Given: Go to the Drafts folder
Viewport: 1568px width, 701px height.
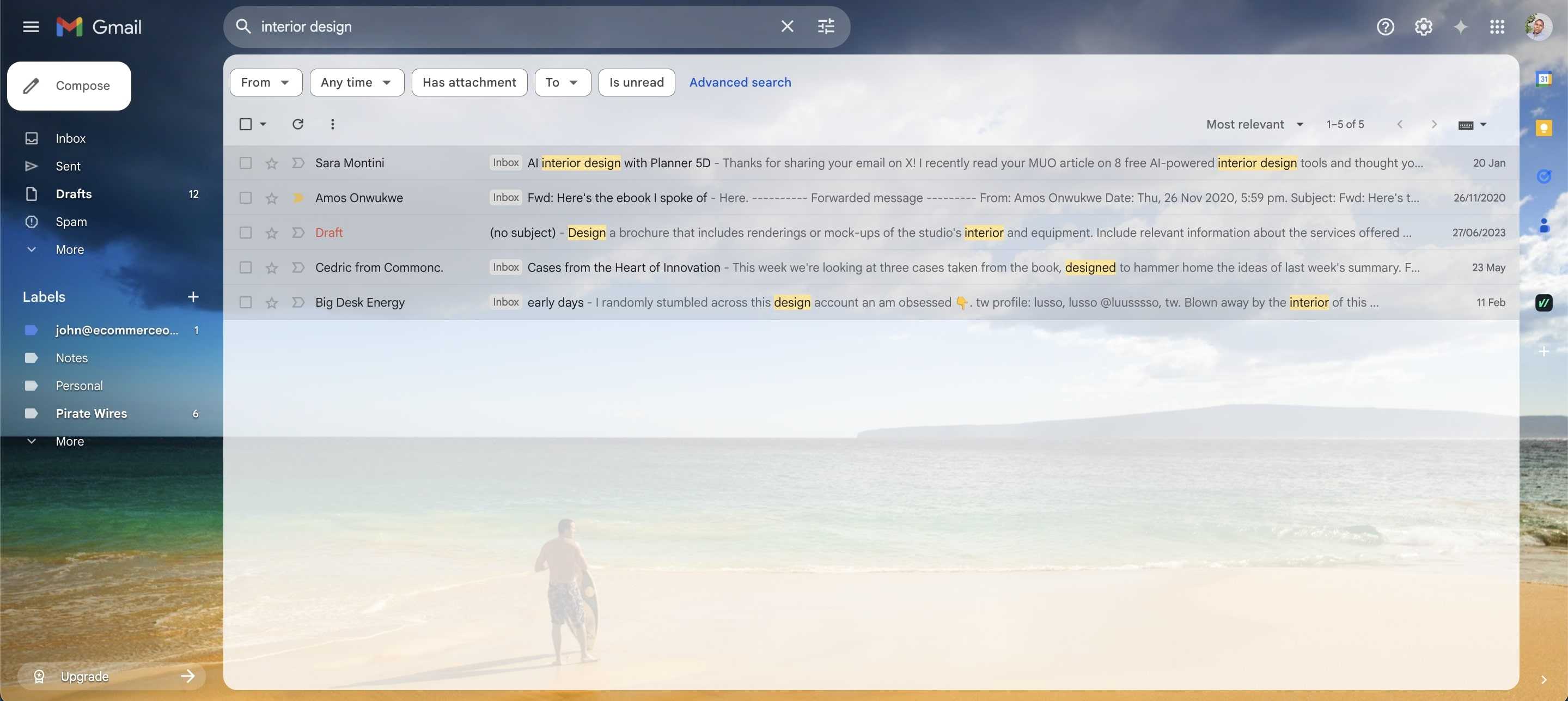Looking at the screenshot, I should pyautogui.click(x=74, y=194).
